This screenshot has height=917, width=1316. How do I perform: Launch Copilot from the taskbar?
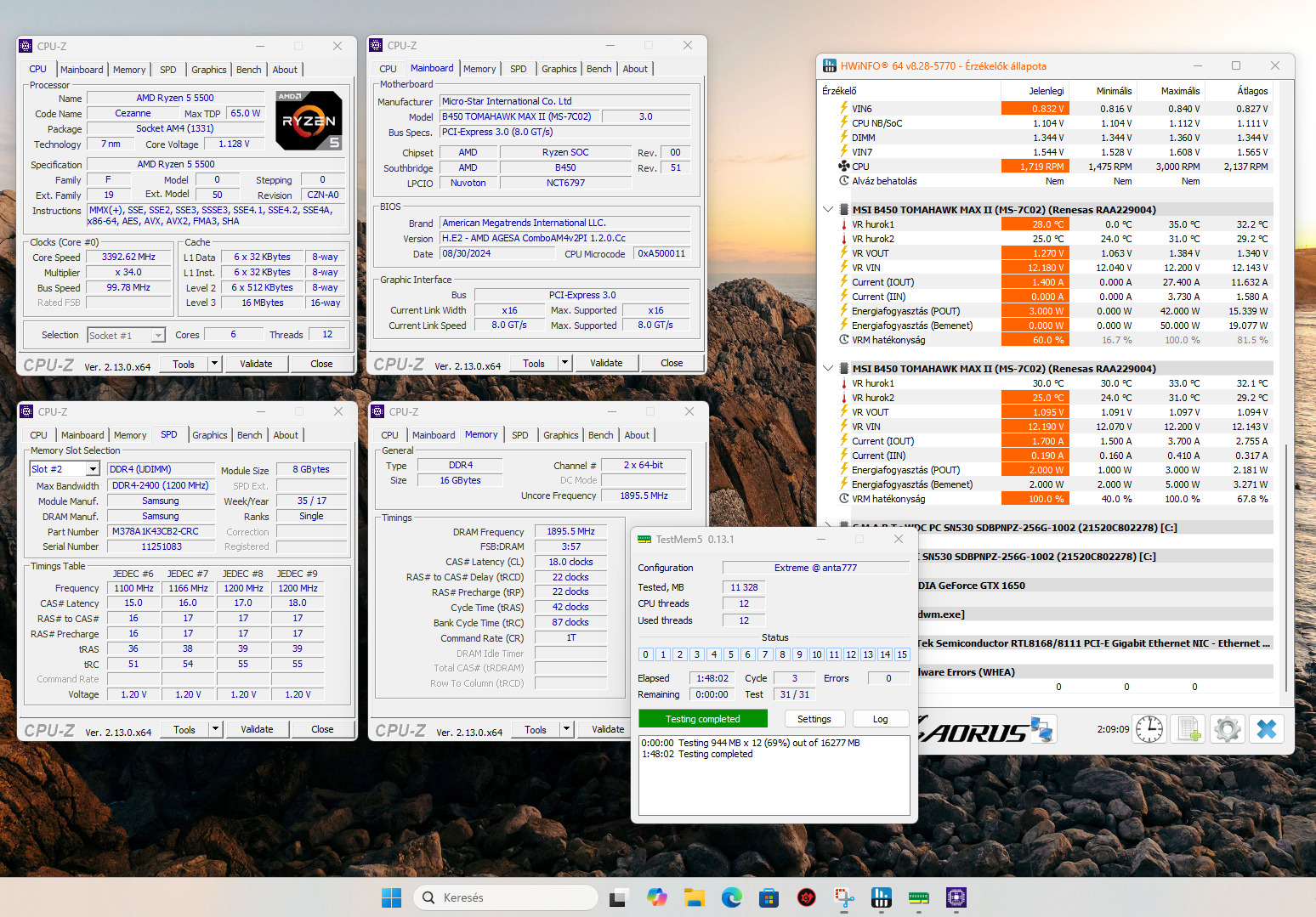pyautogui.click(x=656, y=897)
